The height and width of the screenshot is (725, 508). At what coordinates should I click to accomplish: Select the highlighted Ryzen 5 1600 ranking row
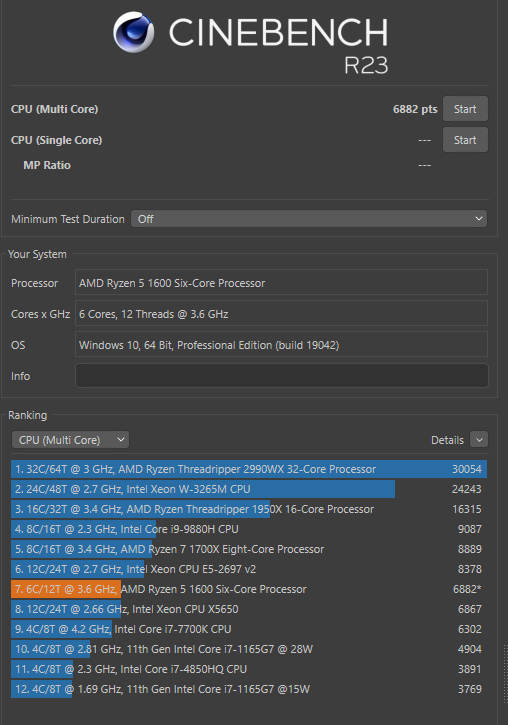point(249,589)
